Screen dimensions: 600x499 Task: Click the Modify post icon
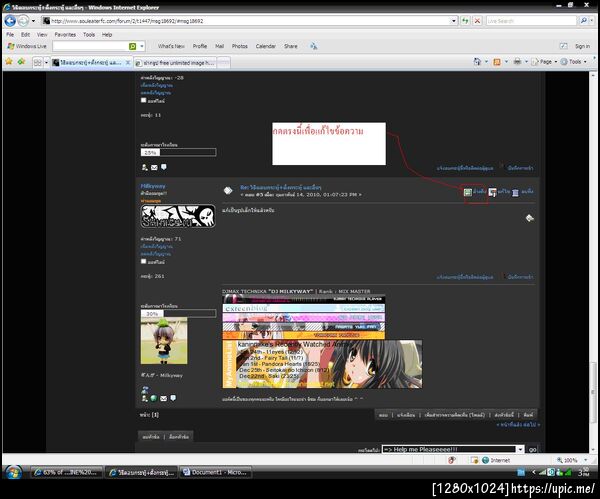pos(492,192)
